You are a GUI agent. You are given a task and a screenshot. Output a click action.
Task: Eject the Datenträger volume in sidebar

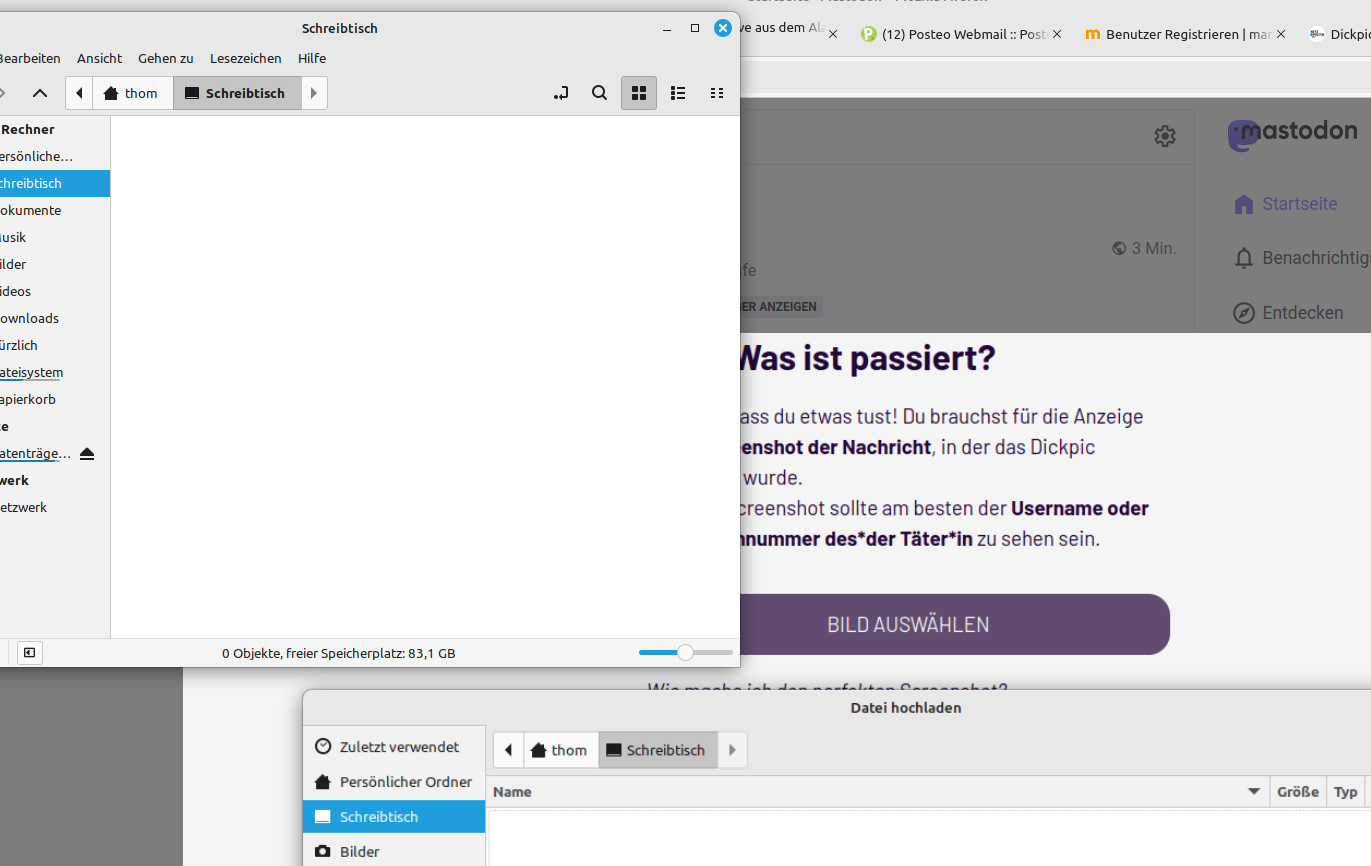pyautogui.click(x=87, y=454)
